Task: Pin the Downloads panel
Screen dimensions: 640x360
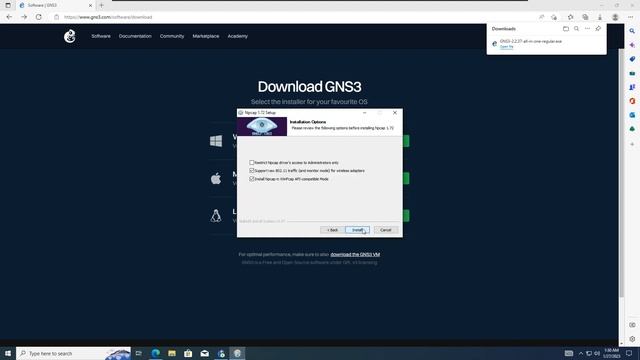Action: coord(598,29)
